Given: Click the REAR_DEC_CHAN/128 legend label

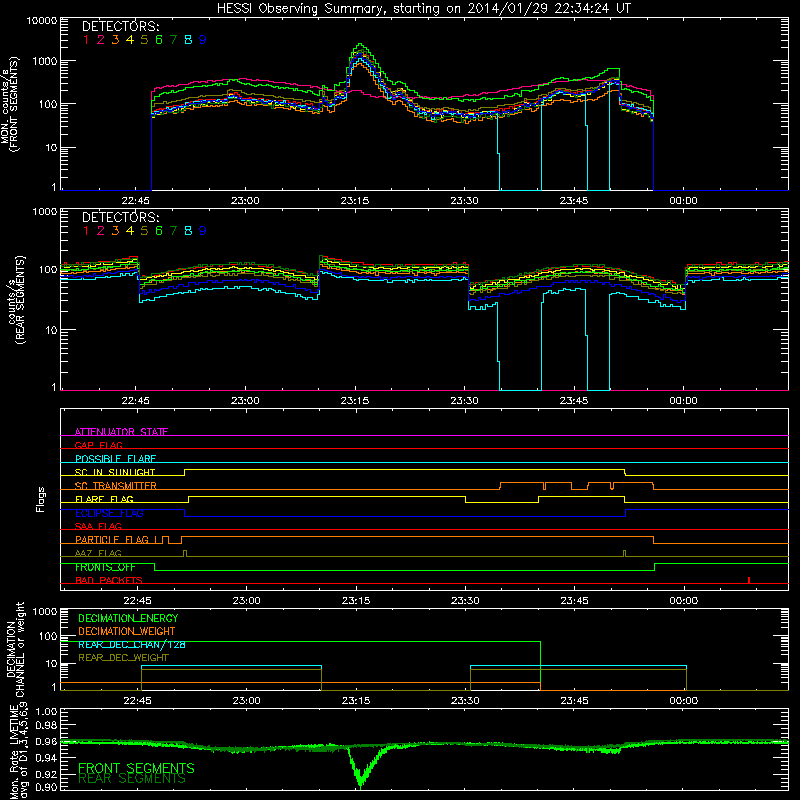Looking at the screenshot, I should click(x=132, y=644).
